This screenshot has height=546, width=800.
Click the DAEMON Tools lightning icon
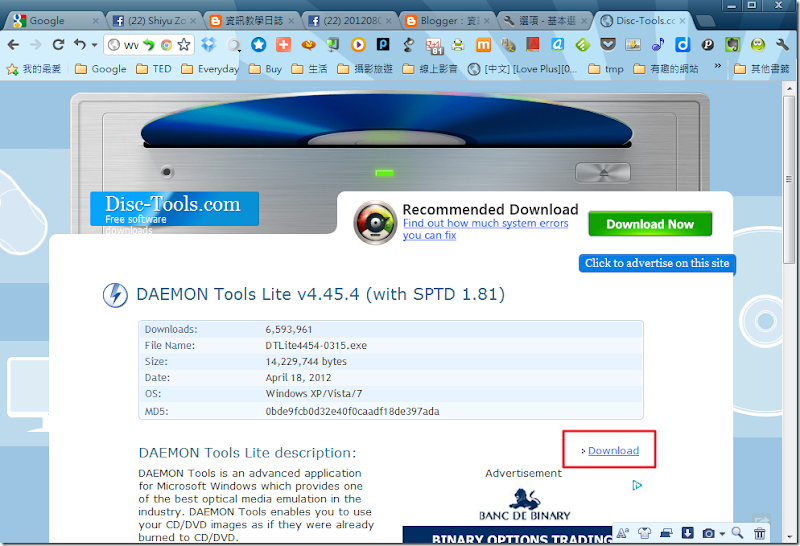115,295
